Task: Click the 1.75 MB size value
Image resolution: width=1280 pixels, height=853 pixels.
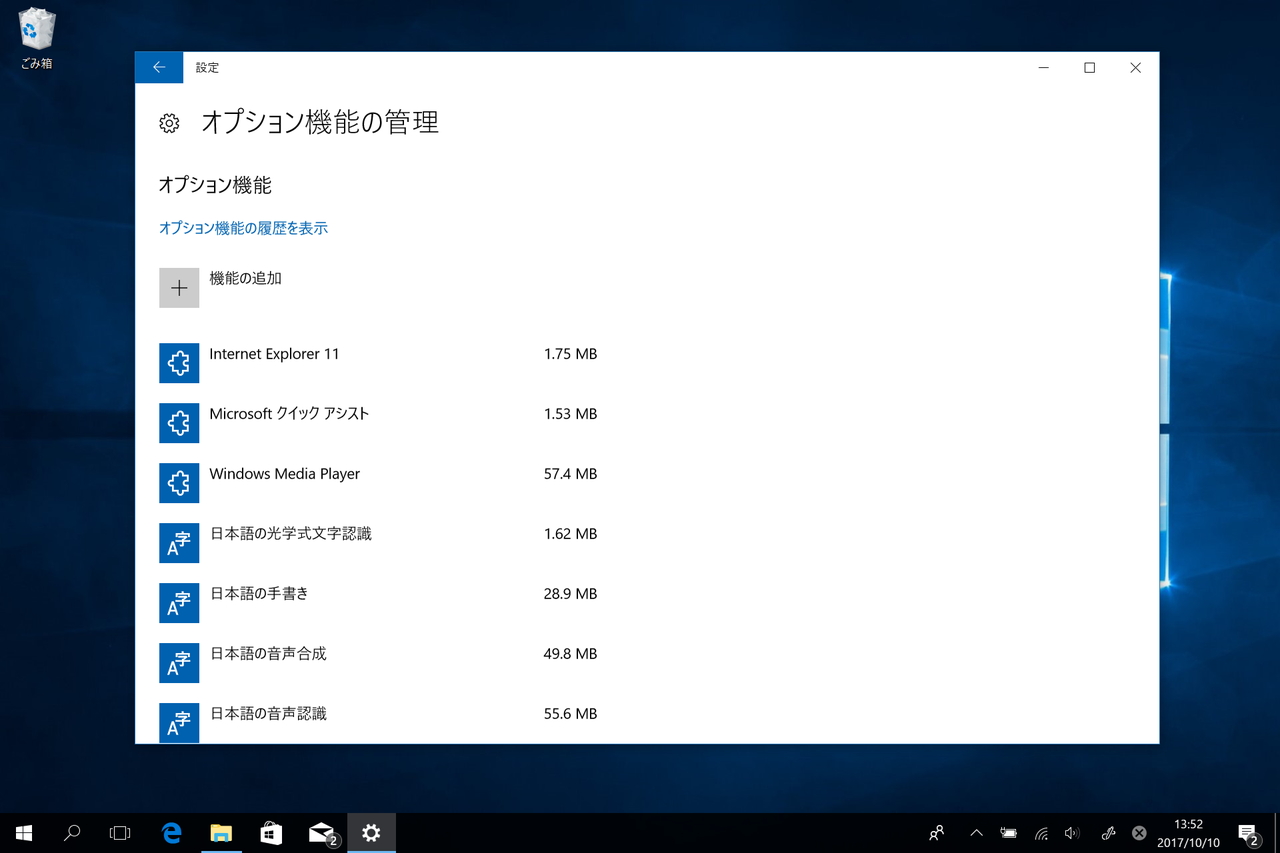Action: point(570,354)
